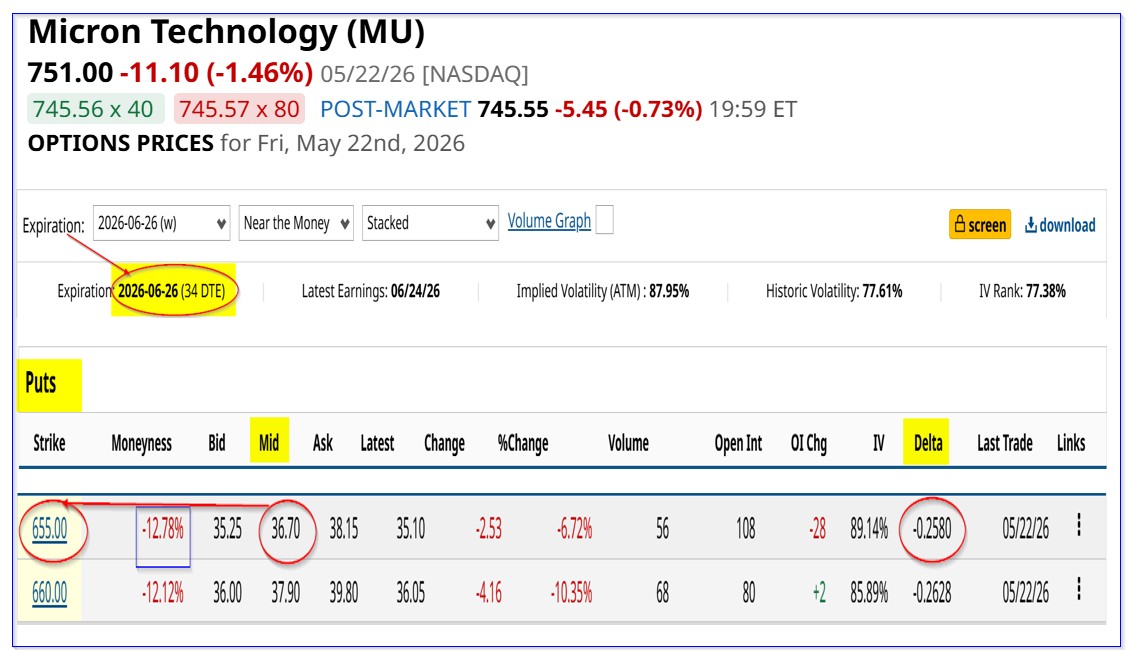Click moneyness value -12.12%
The height and width of the screenshot is (650, 1131).
point(162,593)
